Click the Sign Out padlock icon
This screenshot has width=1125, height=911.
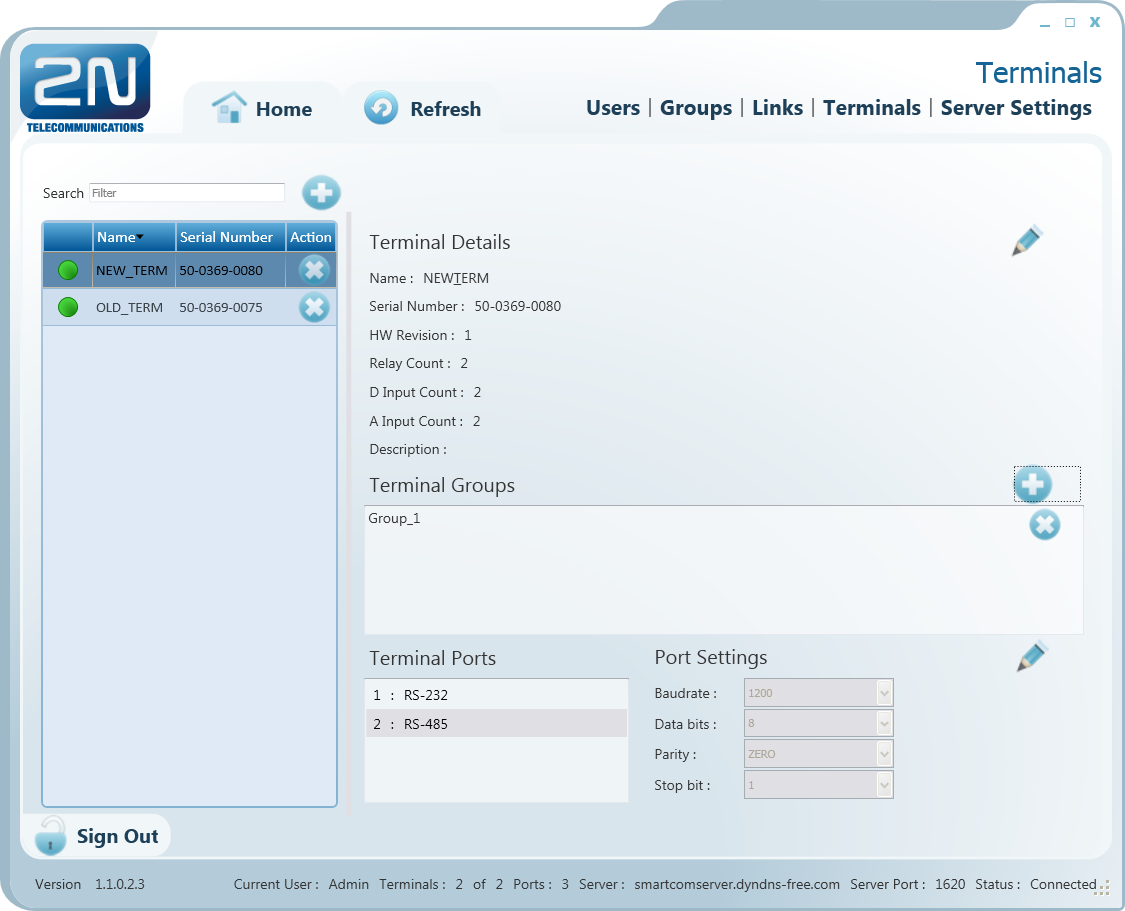[x=51, y=836]
